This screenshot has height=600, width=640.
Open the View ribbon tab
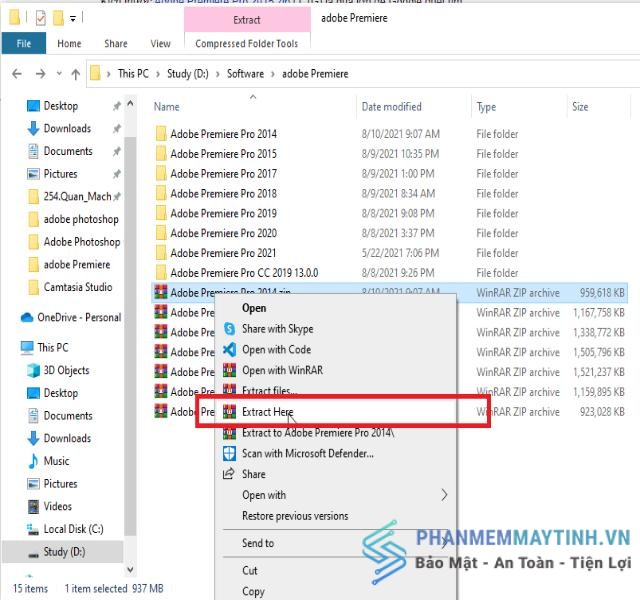[x=160, y=43]
